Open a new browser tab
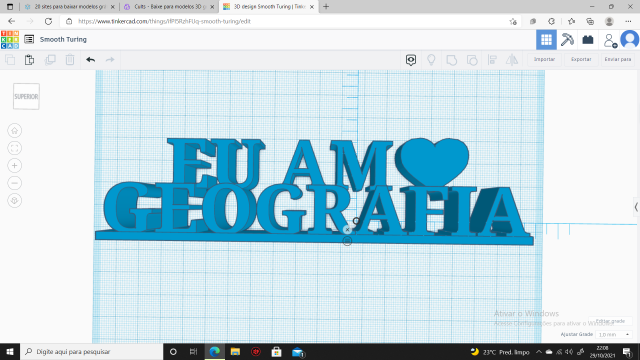Image resolution: width=640 pixels, height=360 pixels. tap(326, 7)
